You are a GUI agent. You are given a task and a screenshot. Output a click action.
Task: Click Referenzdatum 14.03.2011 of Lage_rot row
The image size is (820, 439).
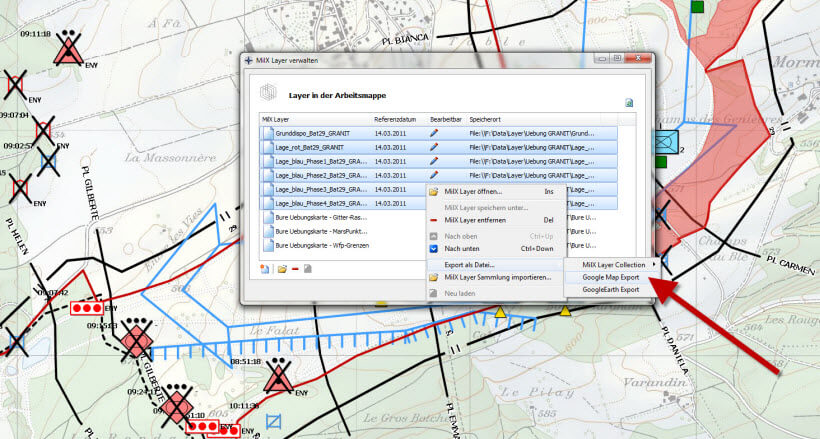point(390,148)
